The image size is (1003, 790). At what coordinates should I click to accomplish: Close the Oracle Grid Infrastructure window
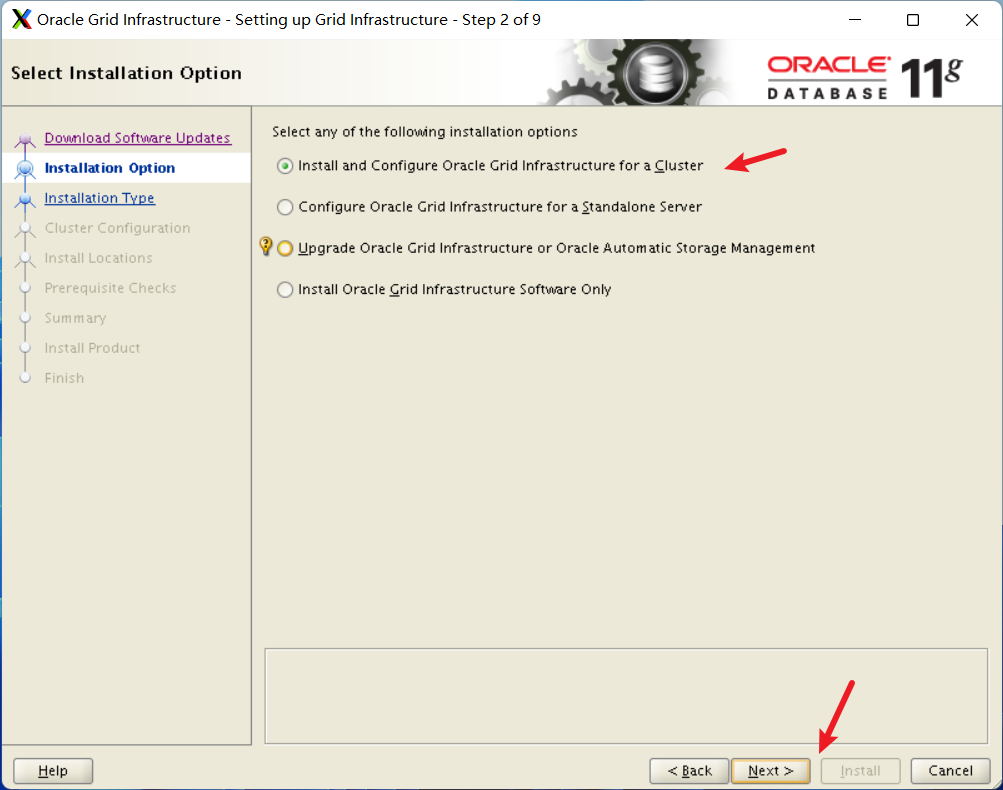[972, 20]
